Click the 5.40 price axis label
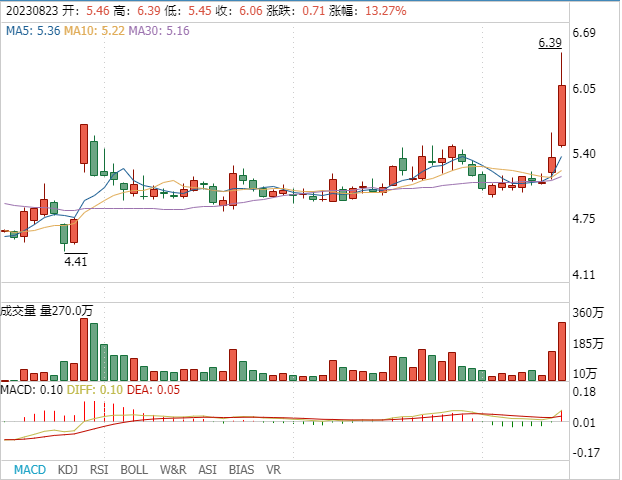 pyautogui.click(x=584, y=154)
